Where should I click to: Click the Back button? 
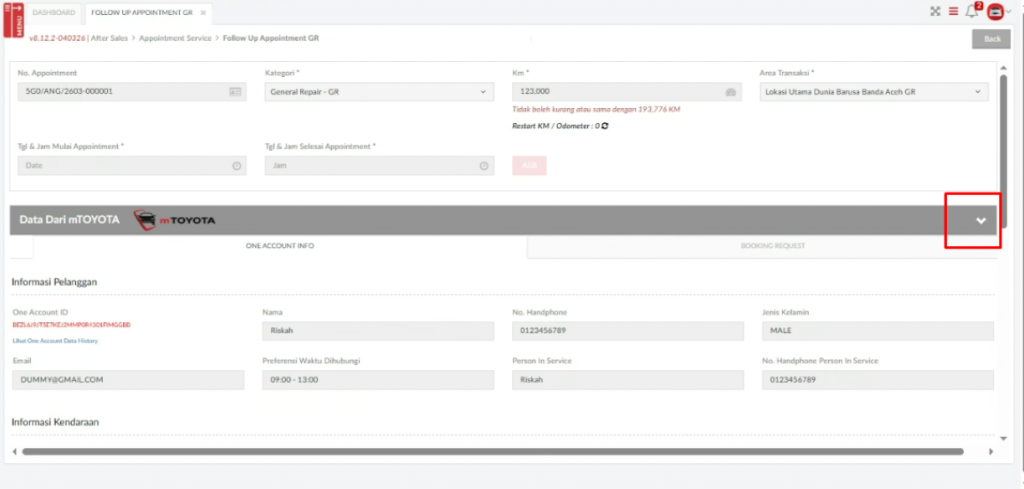click(x=991, y=39)
